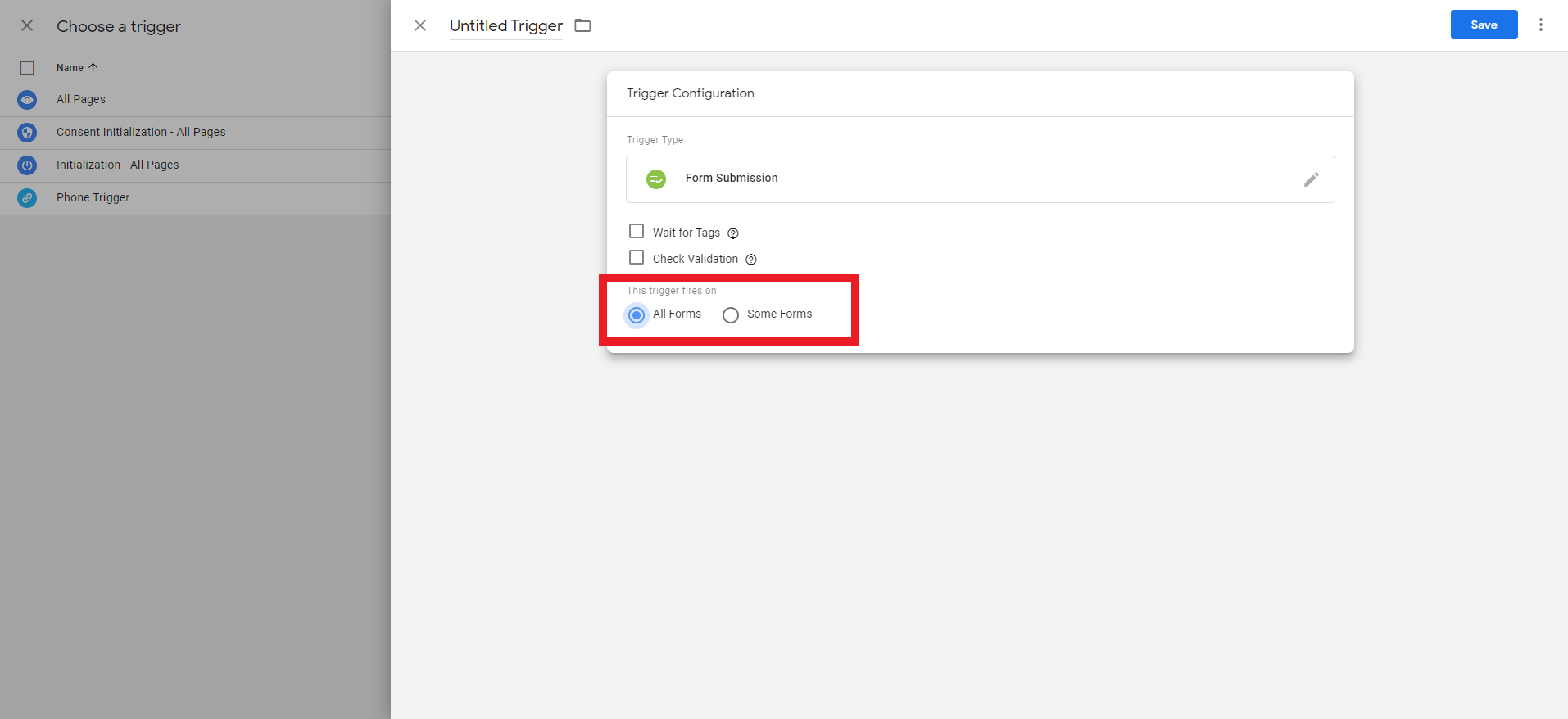The image size is (1568, 719).
Task: Select the Some Forms radio option
Action: 731,315
